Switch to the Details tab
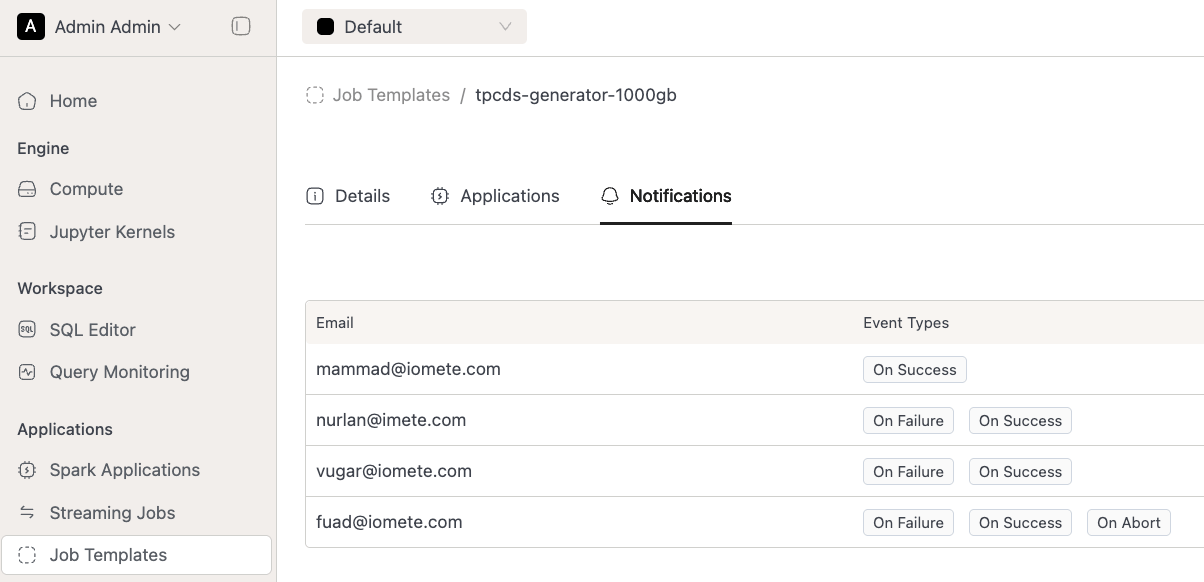This screenshot has width=1204, height=582. click(348, 196)
